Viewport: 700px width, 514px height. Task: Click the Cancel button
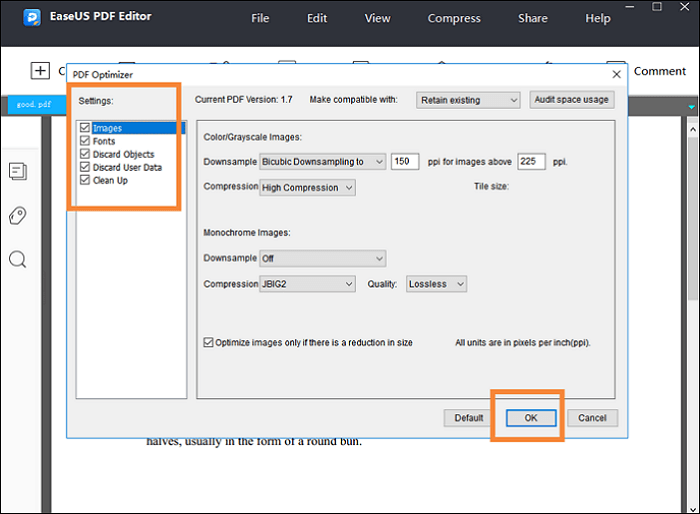(x=592, y=418)
